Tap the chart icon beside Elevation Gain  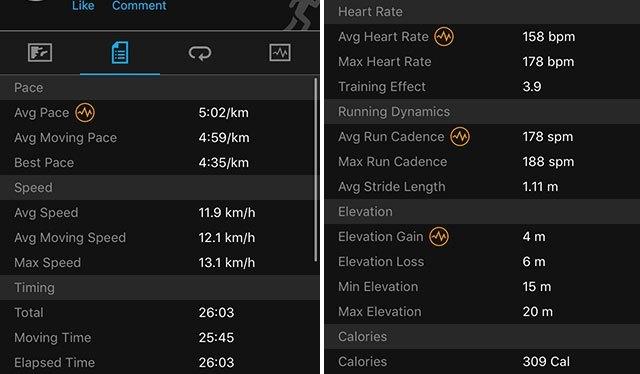(x=439, y=236)
